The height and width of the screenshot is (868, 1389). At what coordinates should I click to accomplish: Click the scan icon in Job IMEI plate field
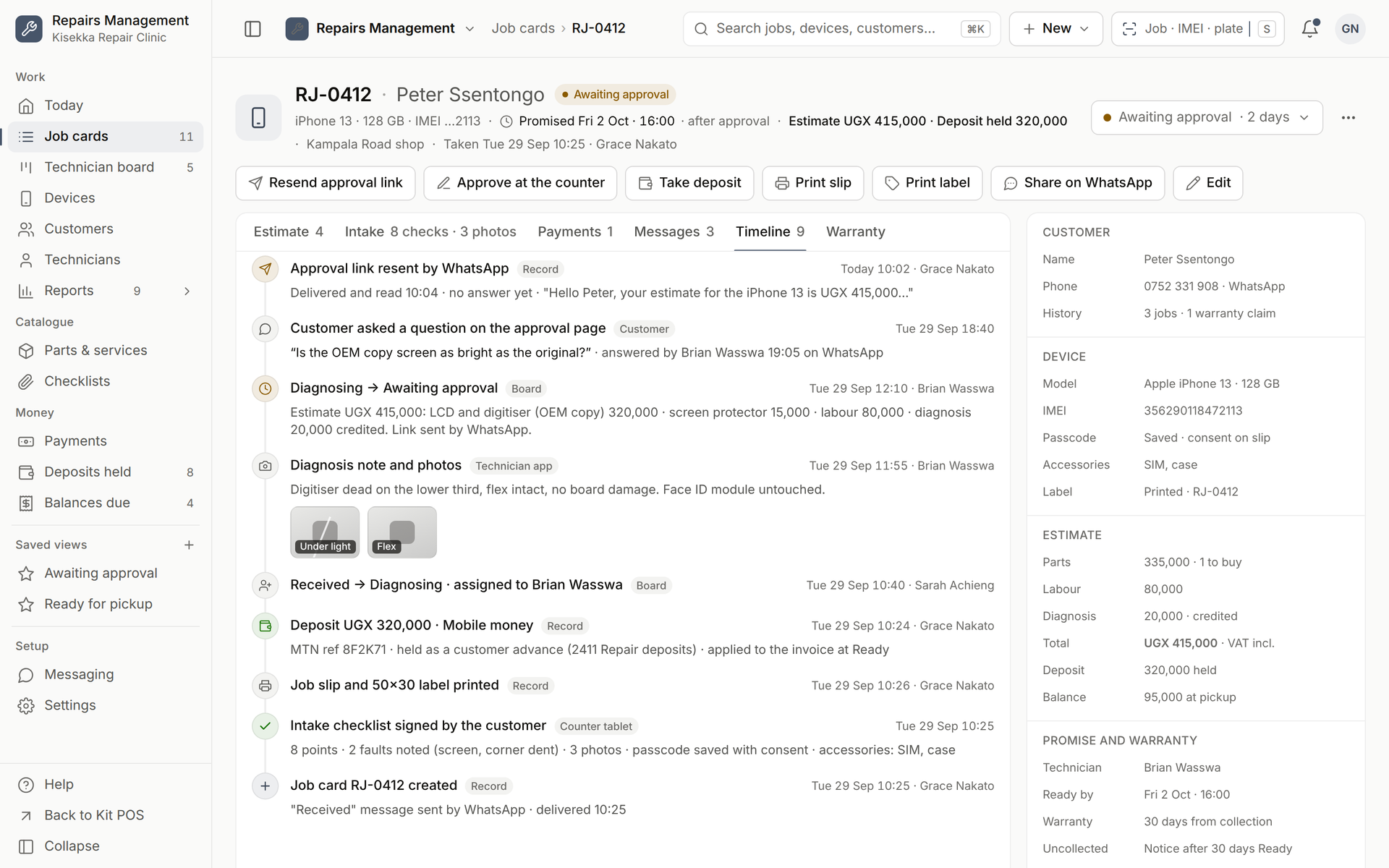(x=1129, y=29)
